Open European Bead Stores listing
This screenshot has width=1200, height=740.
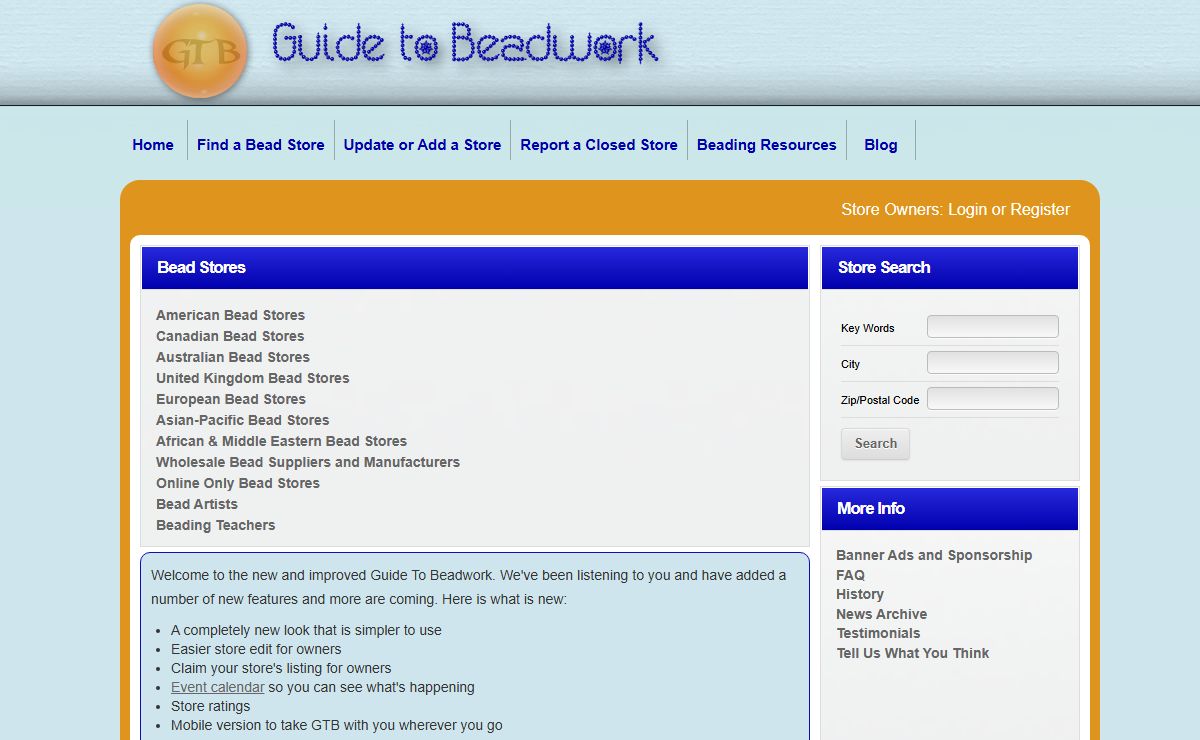(231, 399)
